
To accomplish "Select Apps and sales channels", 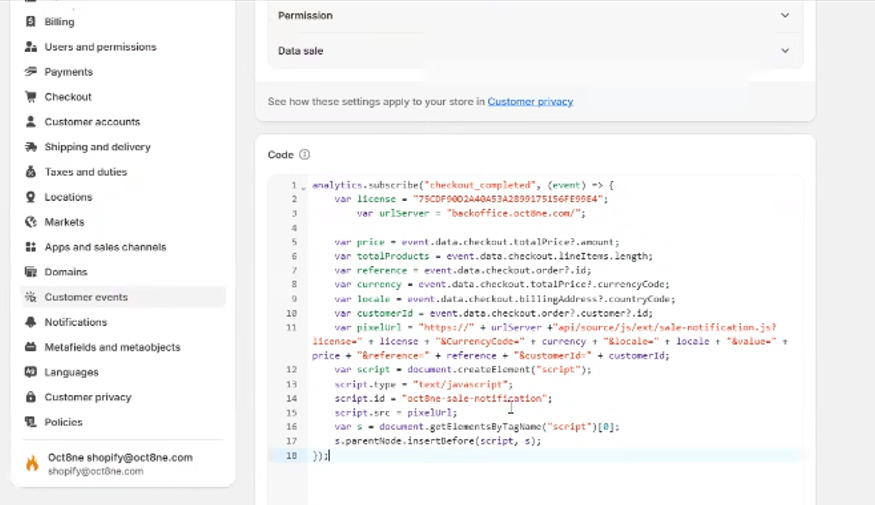I will (105, 247).
